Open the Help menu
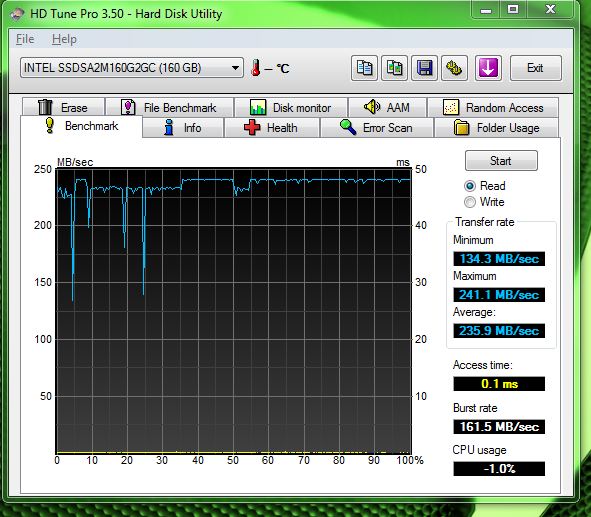Screen dimensions: 591x517 [64, 39]
